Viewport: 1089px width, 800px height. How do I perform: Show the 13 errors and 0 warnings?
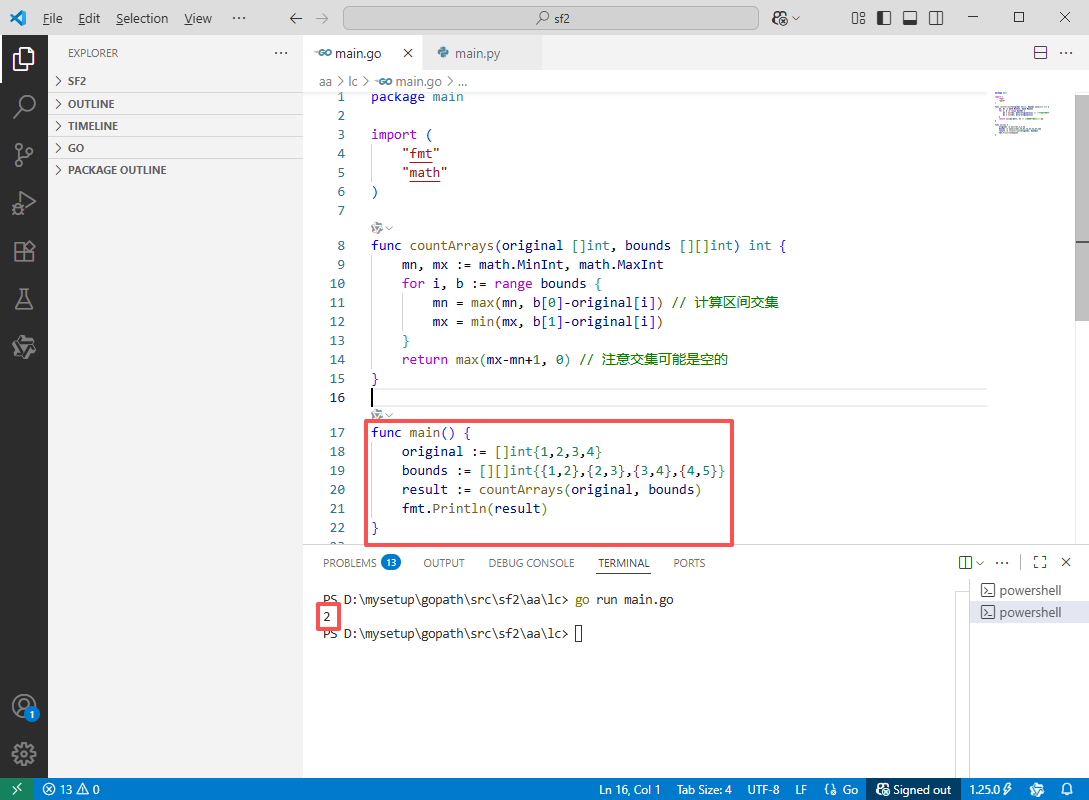tap(71, 789)
